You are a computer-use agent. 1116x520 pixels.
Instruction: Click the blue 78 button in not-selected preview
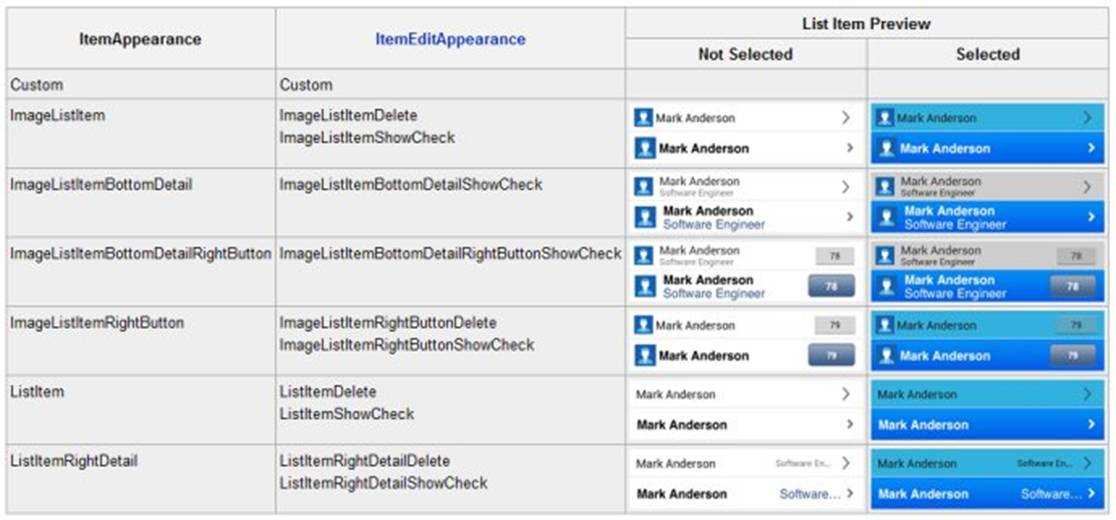[831, 286]
